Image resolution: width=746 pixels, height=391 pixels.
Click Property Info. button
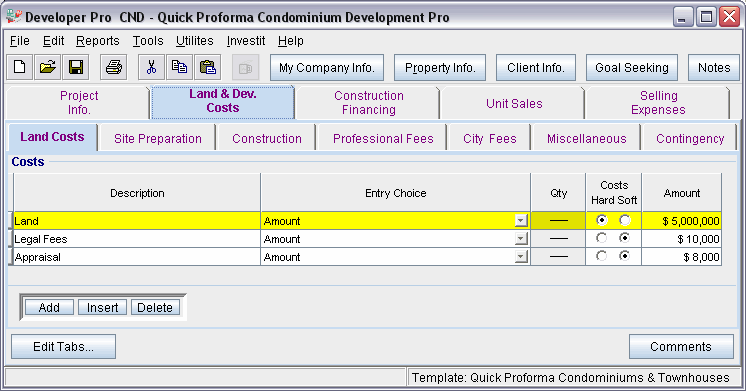pyautogui.click(x=440, y=68)
